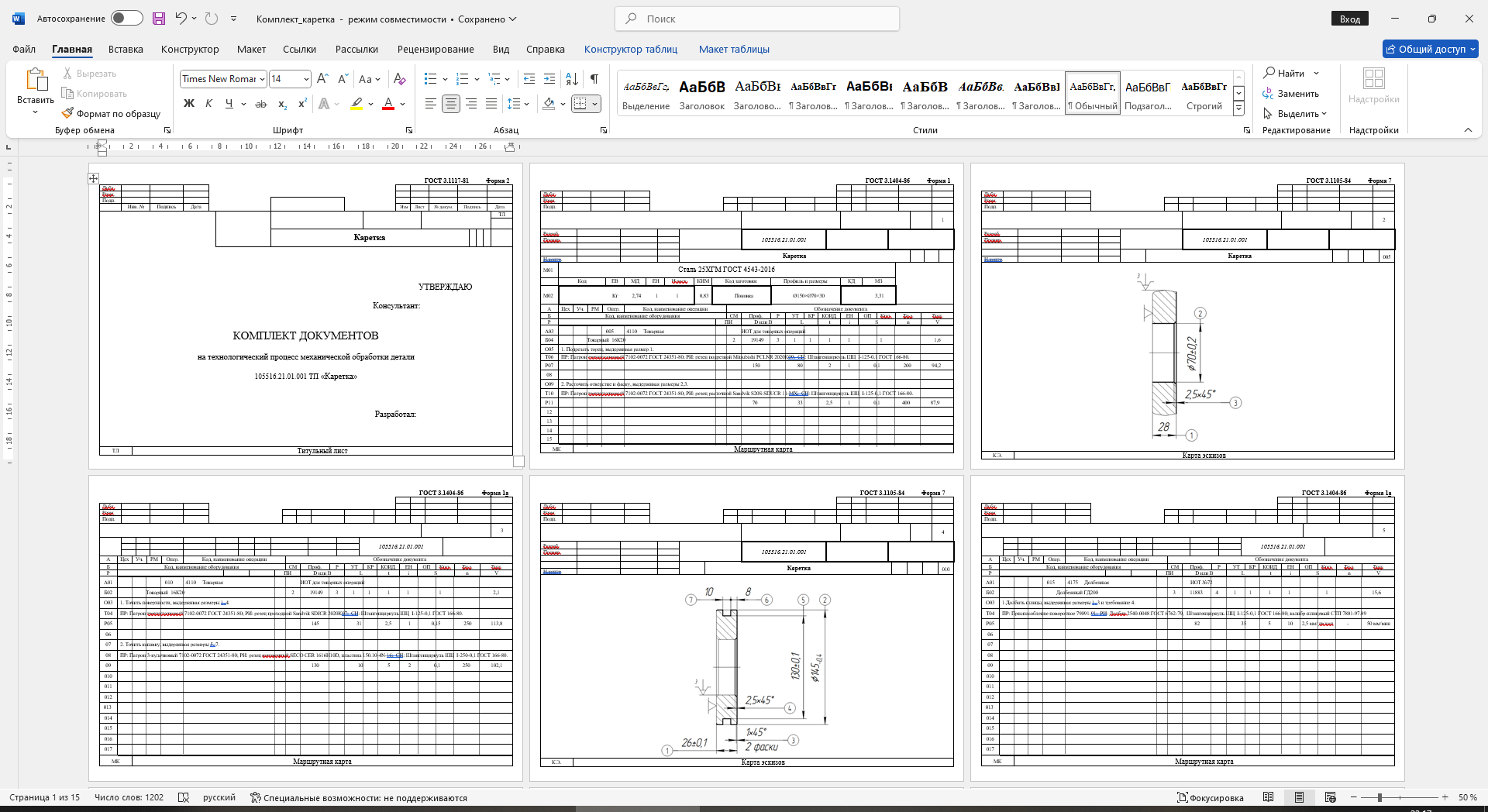
Task: Click the Clear Formatting eraser icon
Action: (399, 79)
